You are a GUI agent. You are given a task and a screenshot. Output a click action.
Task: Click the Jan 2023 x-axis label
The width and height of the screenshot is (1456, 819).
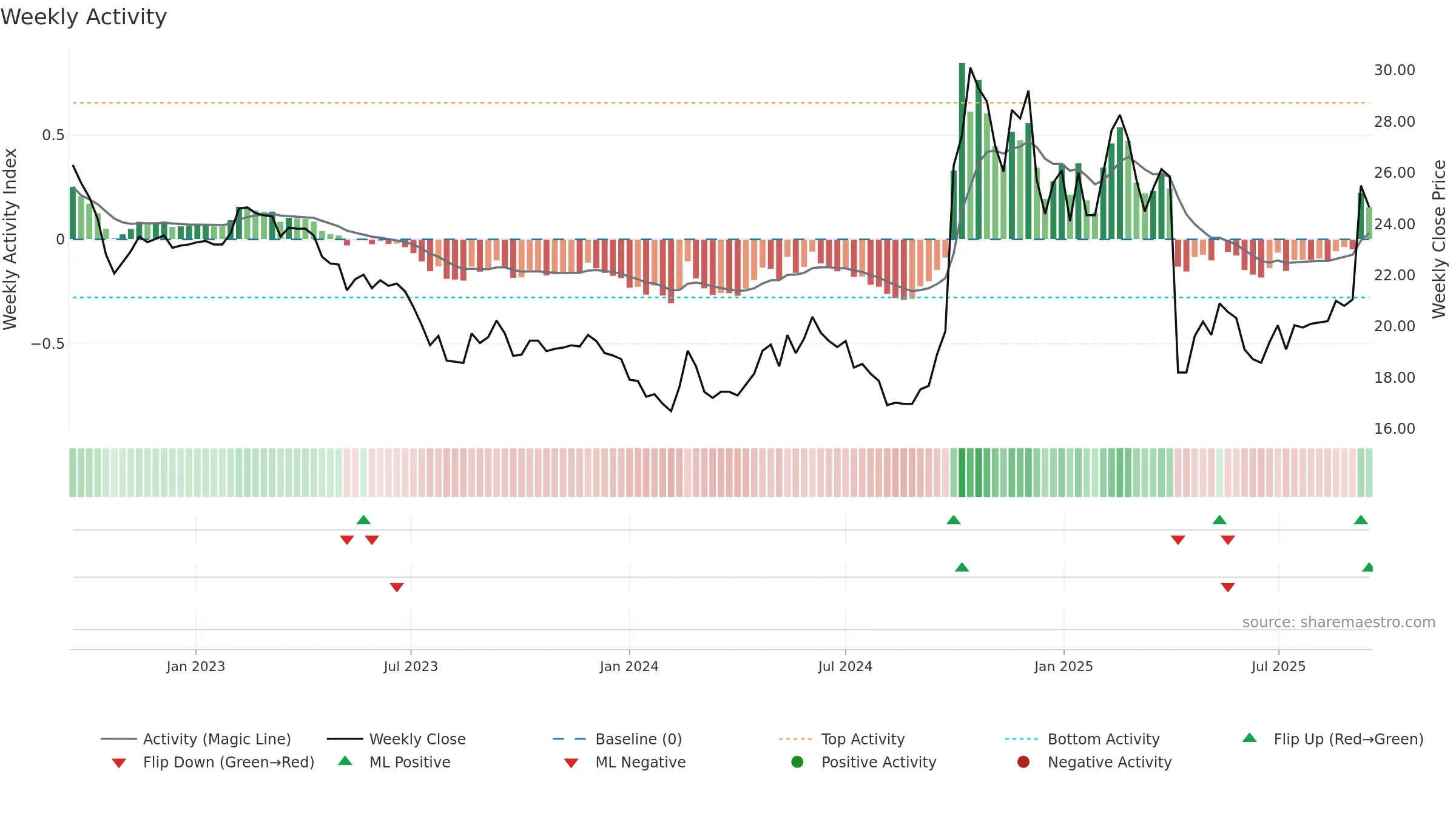pos(196,666)
